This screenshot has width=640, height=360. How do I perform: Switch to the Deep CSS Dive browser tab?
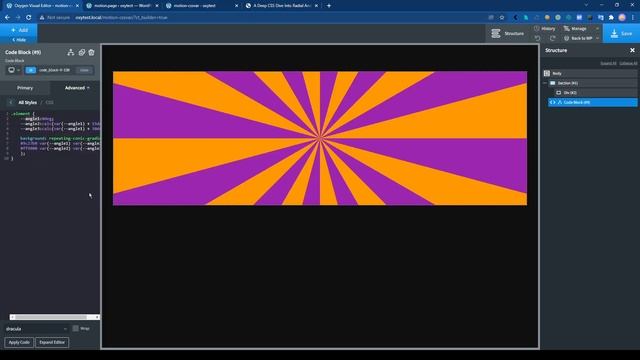pos(281,6)
